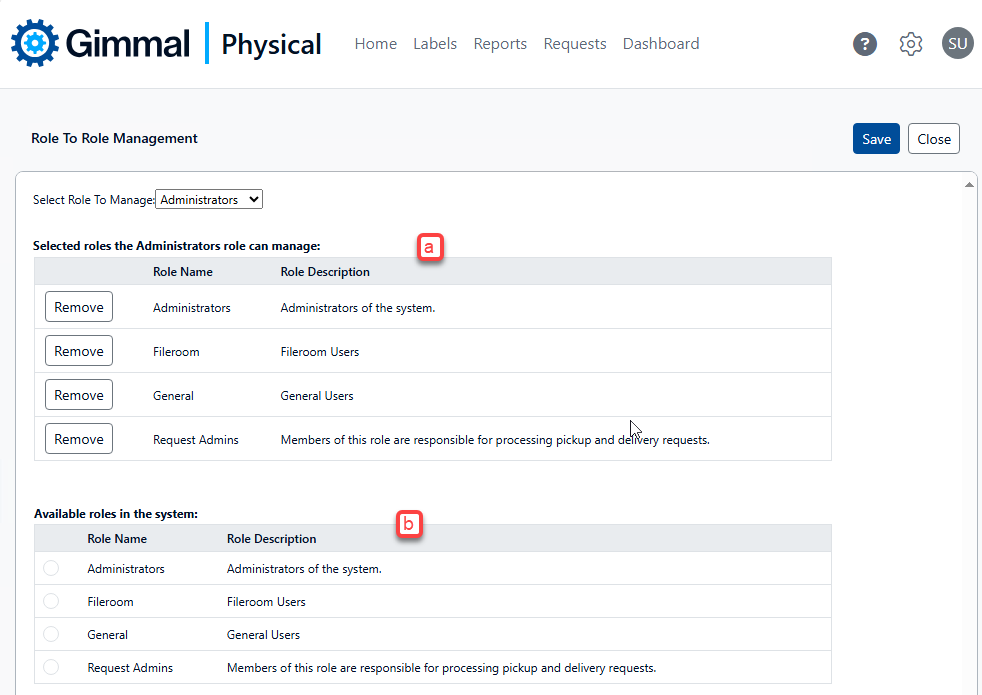This screenshot has width=982, height=695.
Task: Click the Save button
Action: 876,138
